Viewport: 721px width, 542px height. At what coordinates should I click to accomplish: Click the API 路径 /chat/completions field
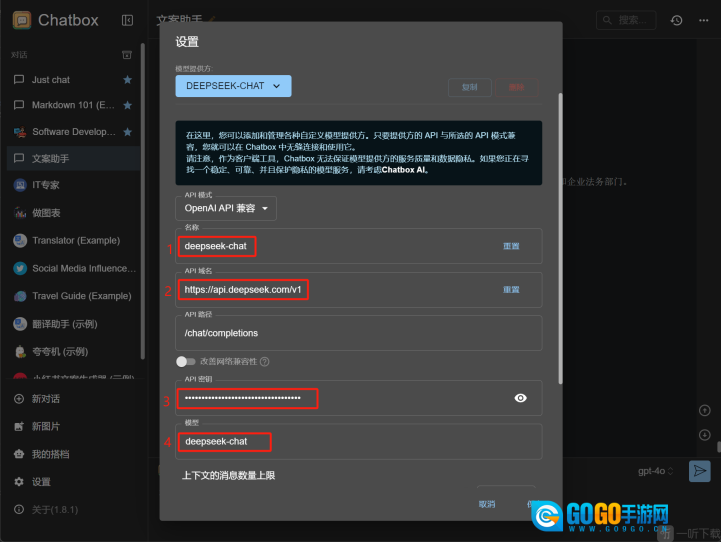pos(357,333)
